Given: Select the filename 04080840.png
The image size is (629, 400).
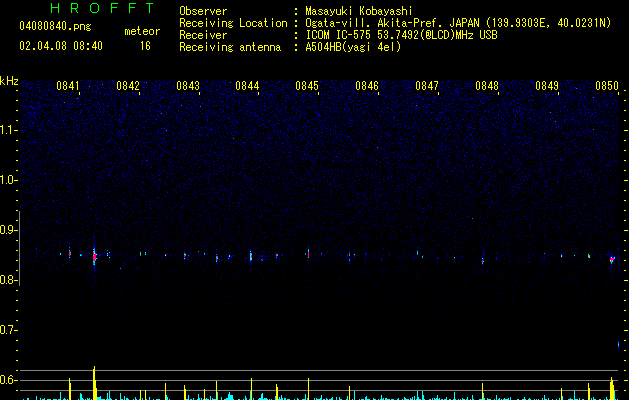Looking at the screenshot, I should pyautogui.click(x=55, y=27).
